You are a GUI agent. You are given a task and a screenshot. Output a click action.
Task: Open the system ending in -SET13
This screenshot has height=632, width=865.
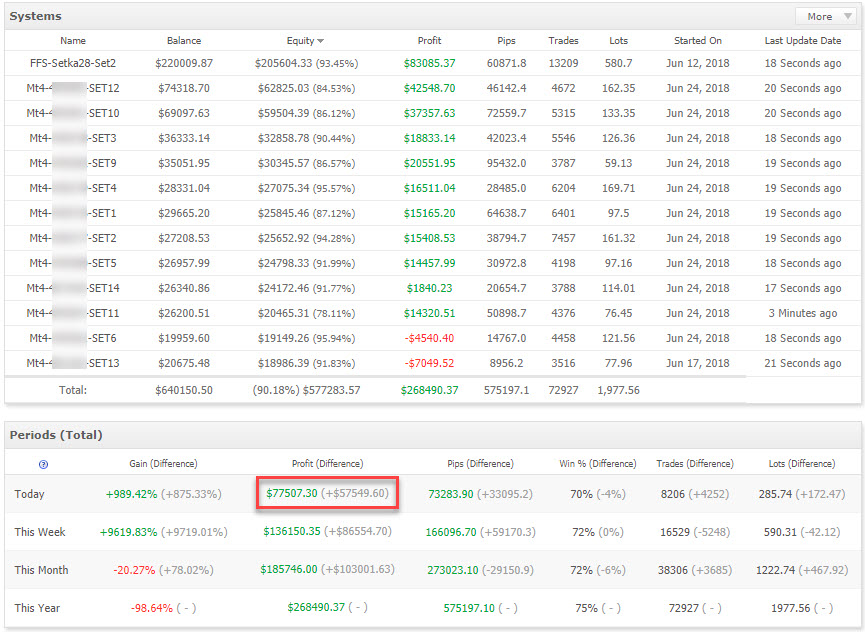click(73, 363)
